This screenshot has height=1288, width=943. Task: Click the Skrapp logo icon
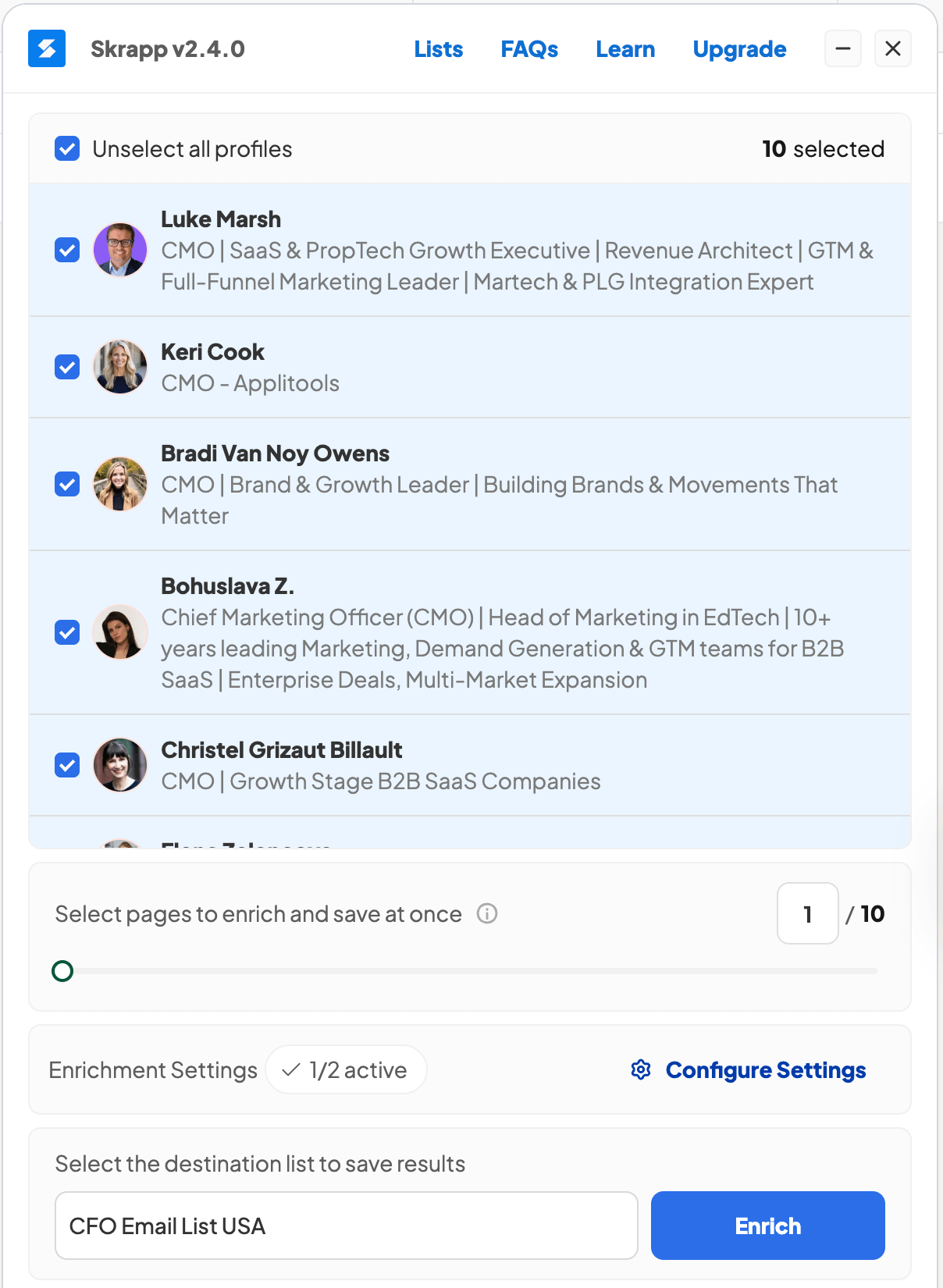tap(47, 48)
